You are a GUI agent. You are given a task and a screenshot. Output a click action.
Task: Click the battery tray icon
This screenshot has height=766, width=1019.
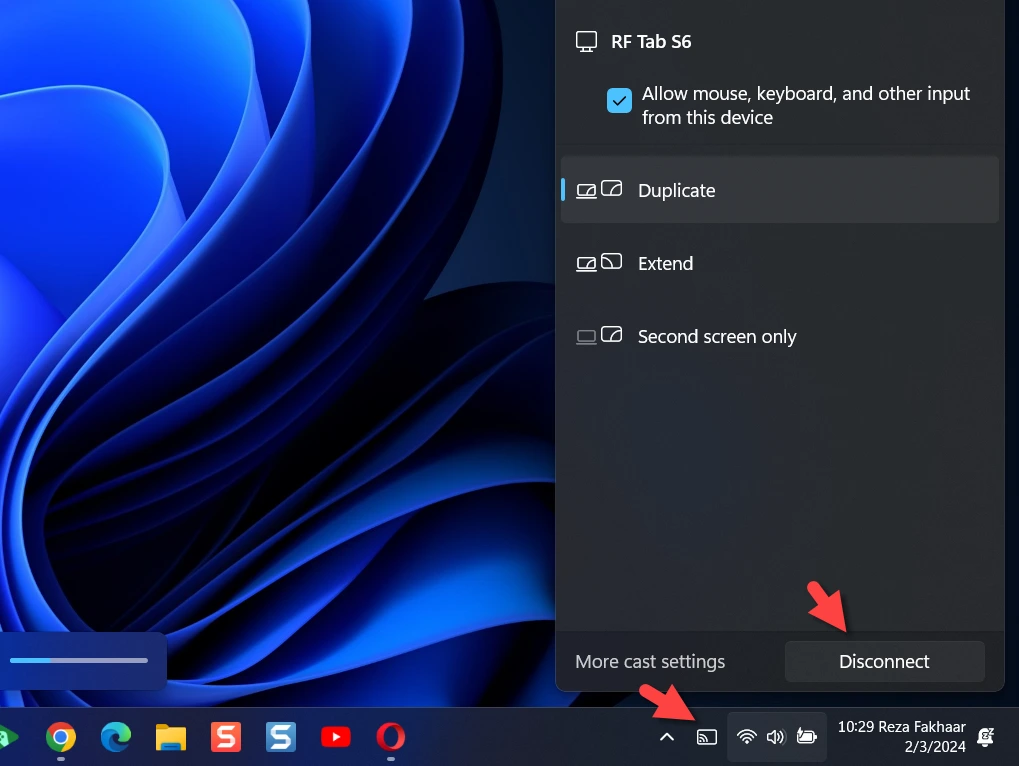click(x=806, y=737)
